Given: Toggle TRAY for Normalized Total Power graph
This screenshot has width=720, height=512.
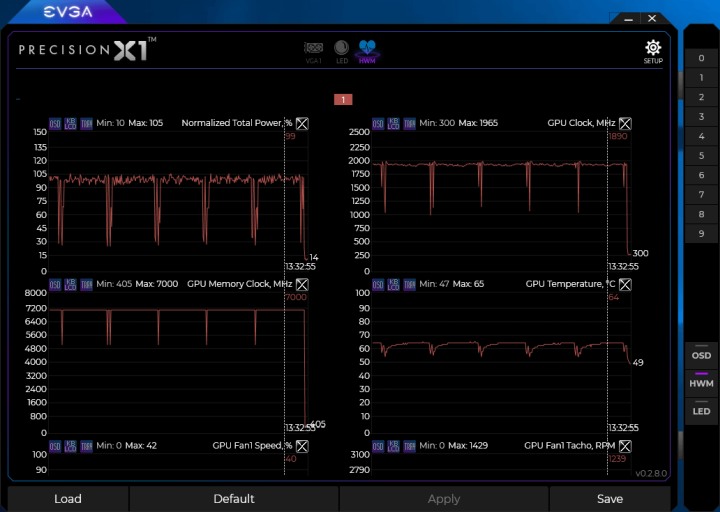Looking at the screenshot, I should point(86,124).
